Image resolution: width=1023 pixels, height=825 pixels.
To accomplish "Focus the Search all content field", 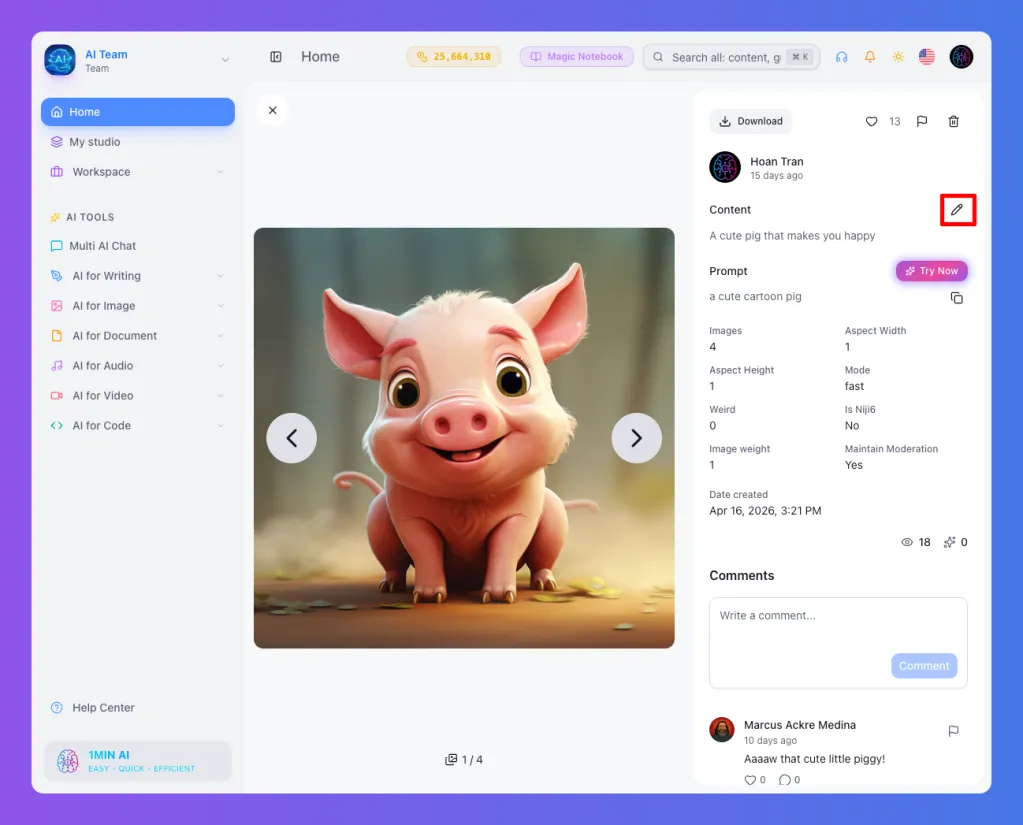I will [x=731, y=57].
